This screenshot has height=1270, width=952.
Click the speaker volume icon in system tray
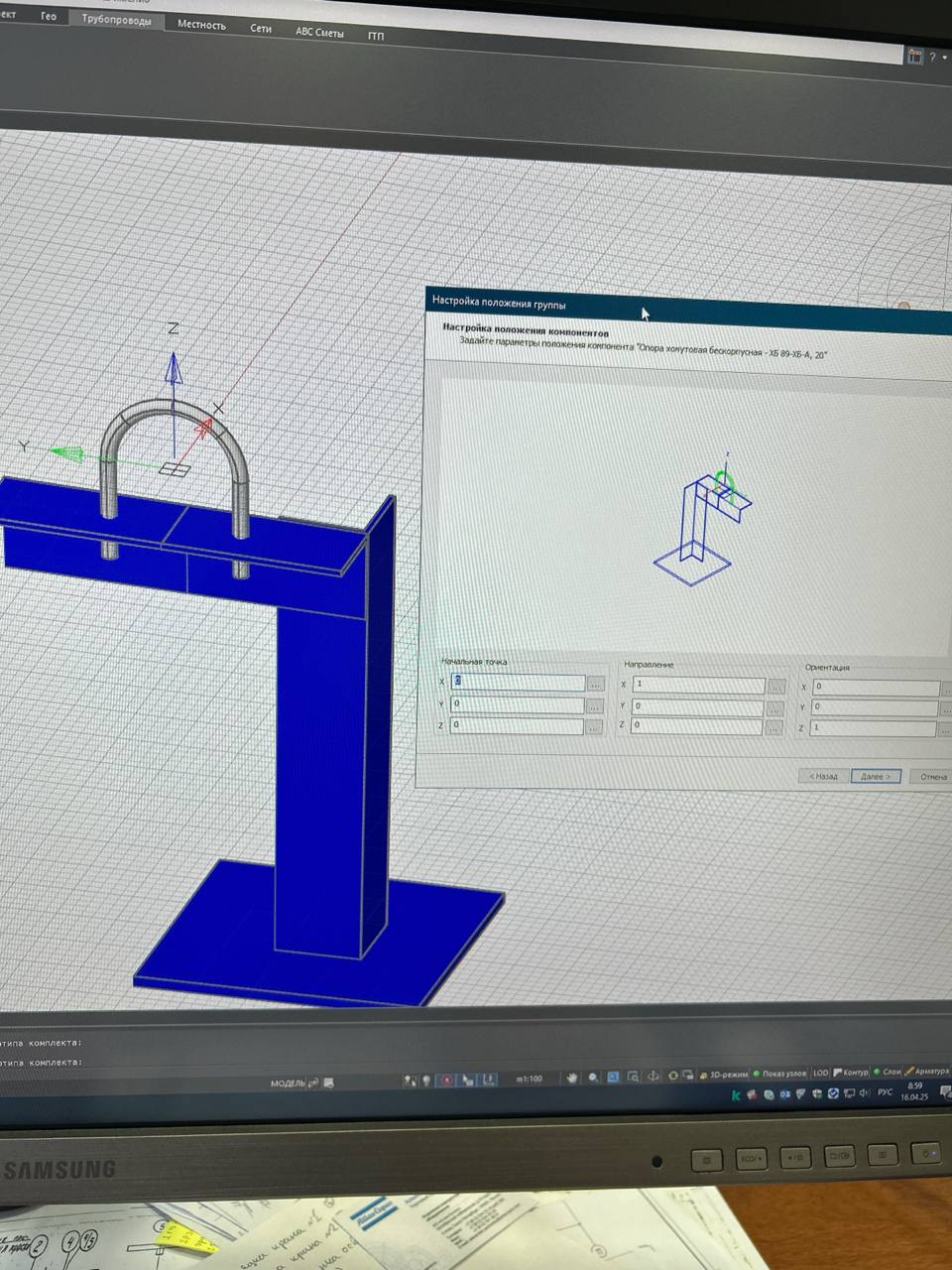tap(864, 1093)
